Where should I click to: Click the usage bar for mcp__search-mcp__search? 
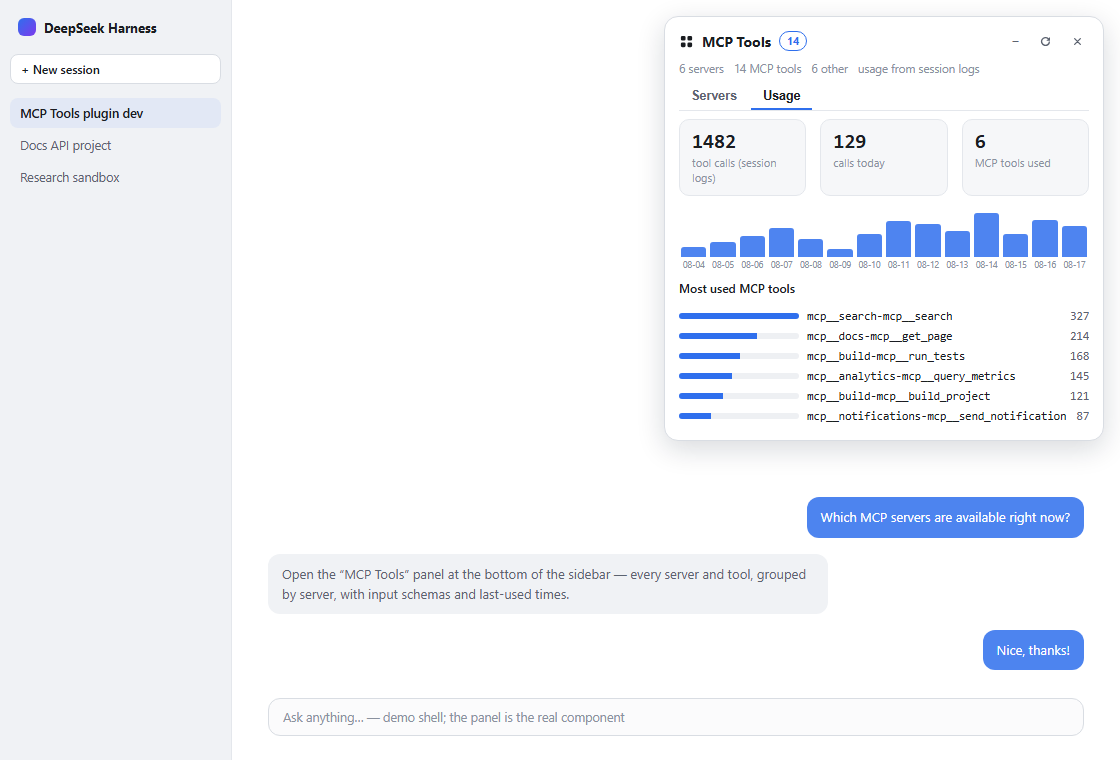[739, 316]
